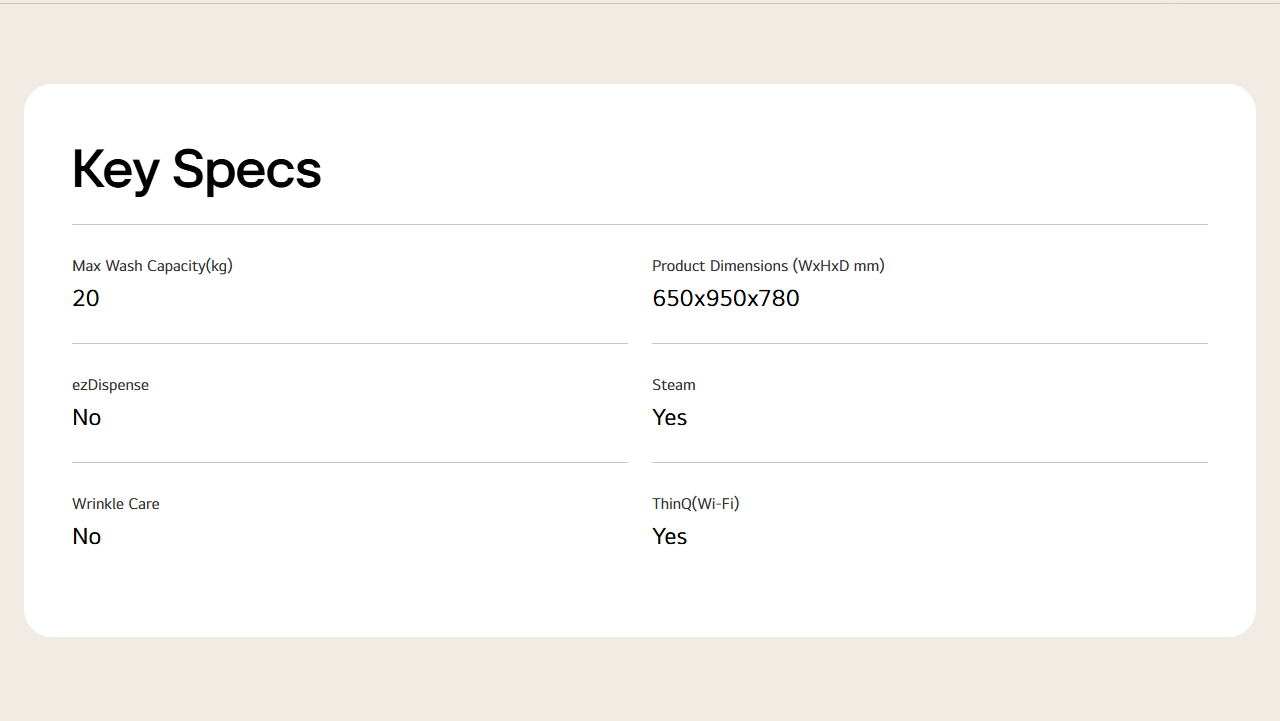Click the 20 capacity value
The height and width of the screenshot is (721, 1280).
[x=86, y=298]
